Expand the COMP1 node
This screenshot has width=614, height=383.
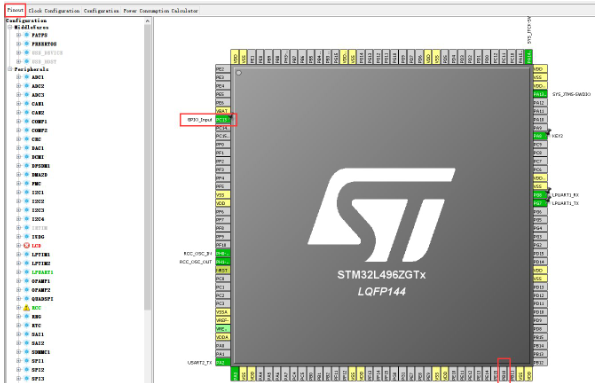tap(18, 121)
